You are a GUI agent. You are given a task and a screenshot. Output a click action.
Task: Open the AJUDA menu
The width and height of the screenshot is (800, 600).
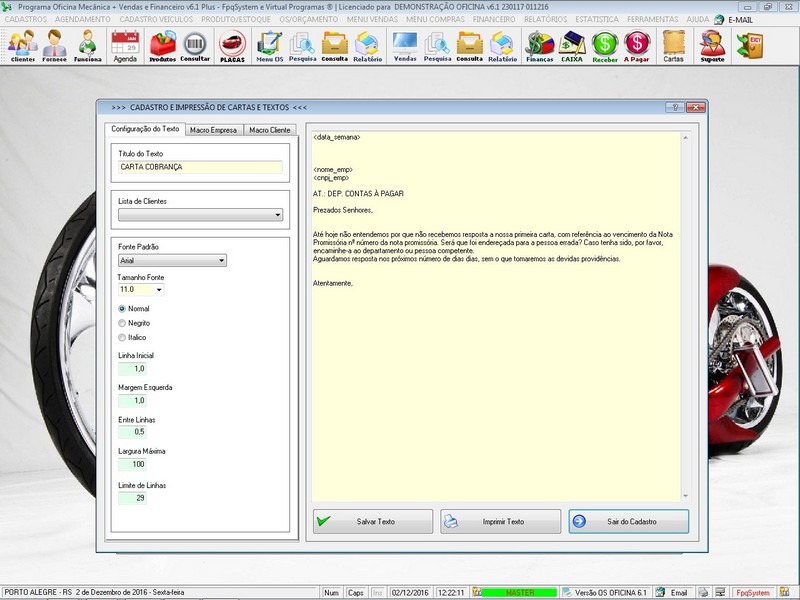(697, 19)
